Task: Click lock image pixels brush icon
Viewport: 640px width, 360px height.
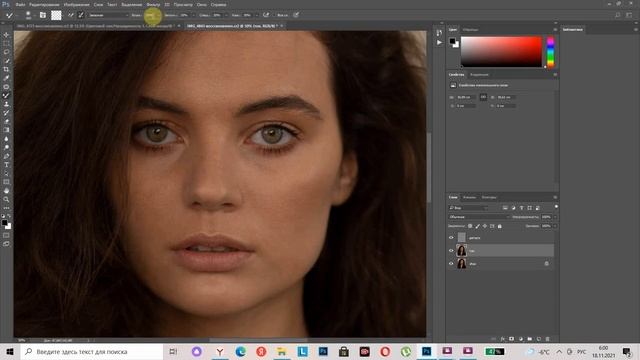Action: coord(477,226)
